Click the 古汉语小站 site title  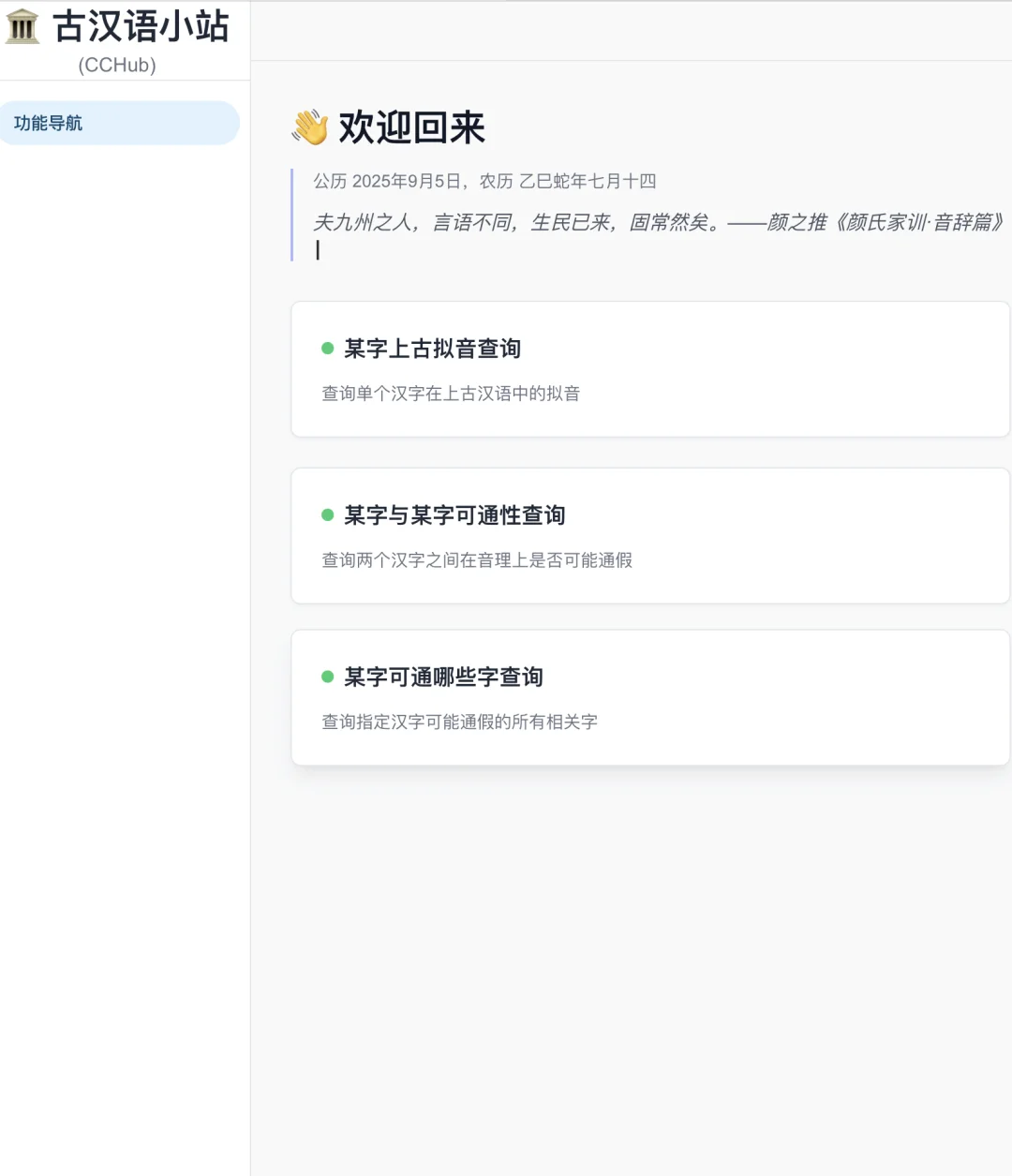(141, 26)
